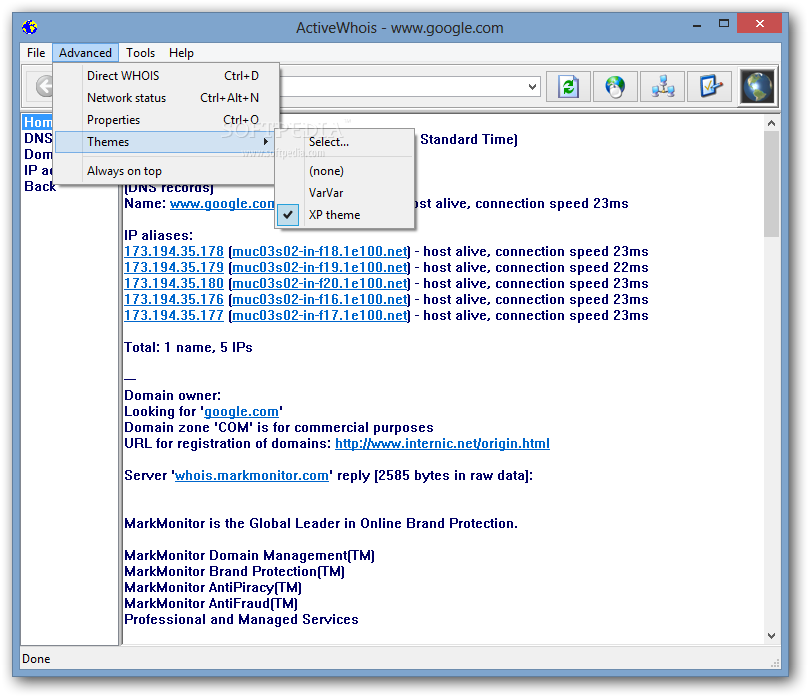This screenshot has width=809, height=697.
Task: Open the 173.194.35.180 IP link
Action: pos(174,284)
